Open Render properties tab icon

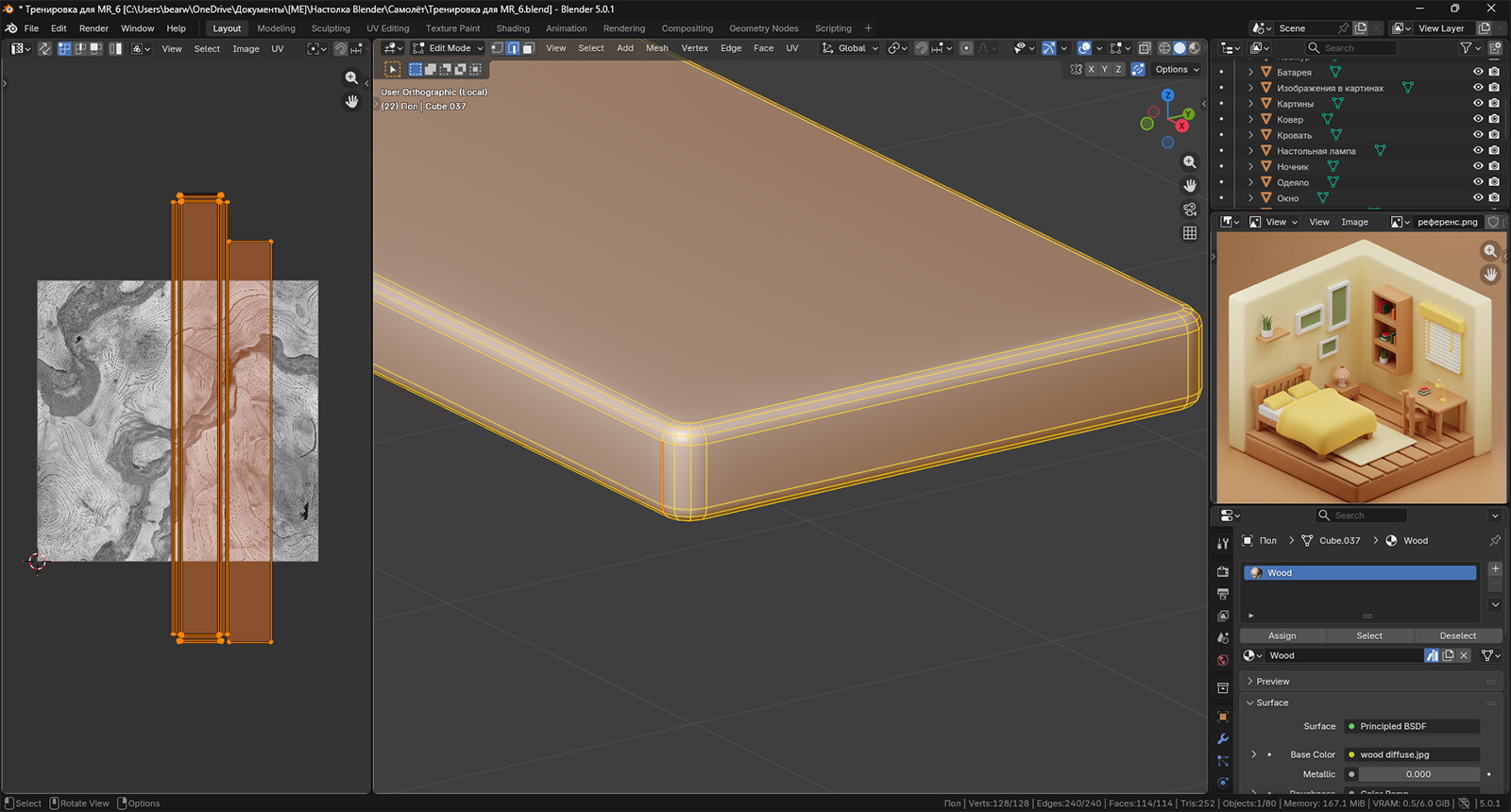point(1223,572)
